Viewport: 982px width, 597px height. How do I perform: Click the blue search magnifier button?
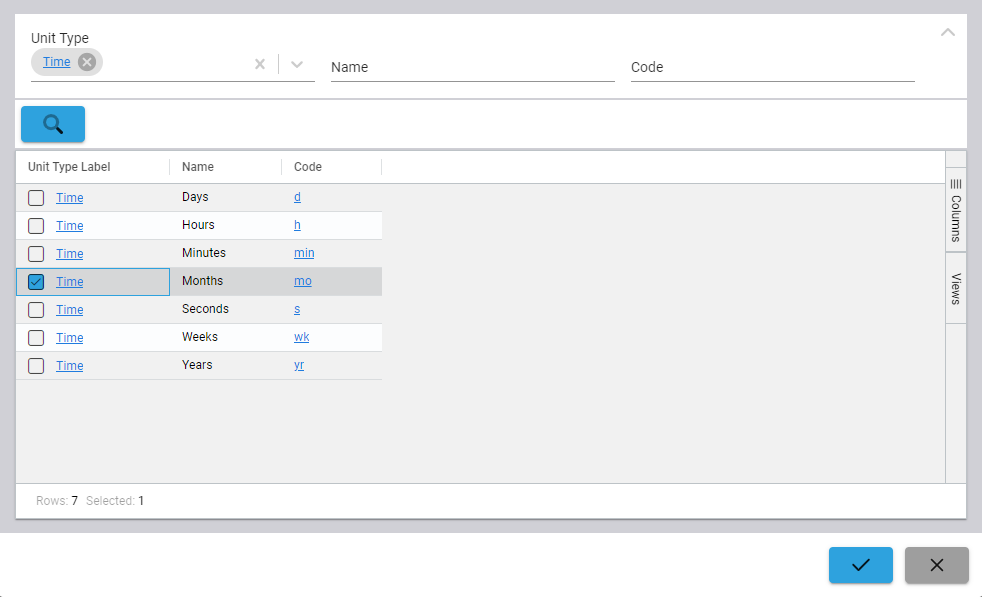pos(53,124)
